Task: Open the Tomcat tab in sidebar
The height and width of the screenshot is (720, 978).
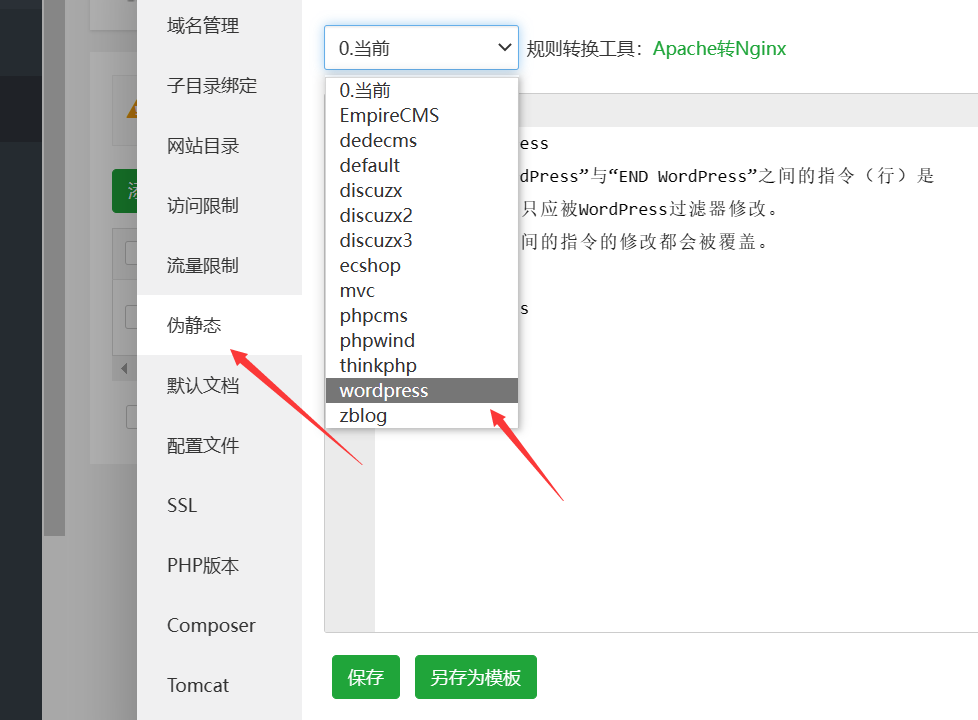Action: (x=198, y=685)
